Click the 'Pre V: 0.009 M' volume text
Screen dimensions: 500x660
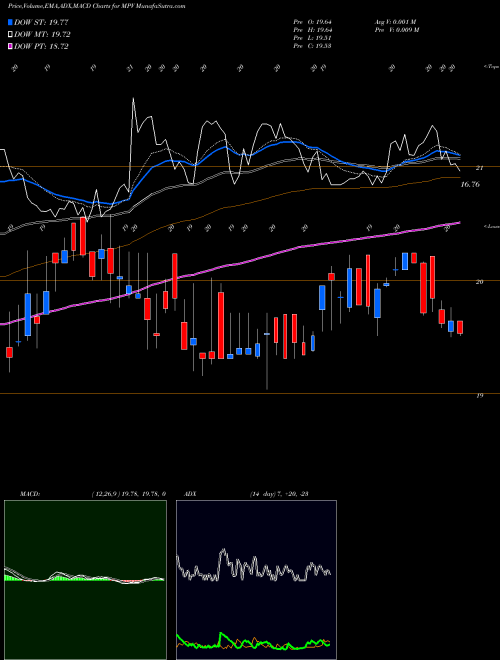point(396,30)
